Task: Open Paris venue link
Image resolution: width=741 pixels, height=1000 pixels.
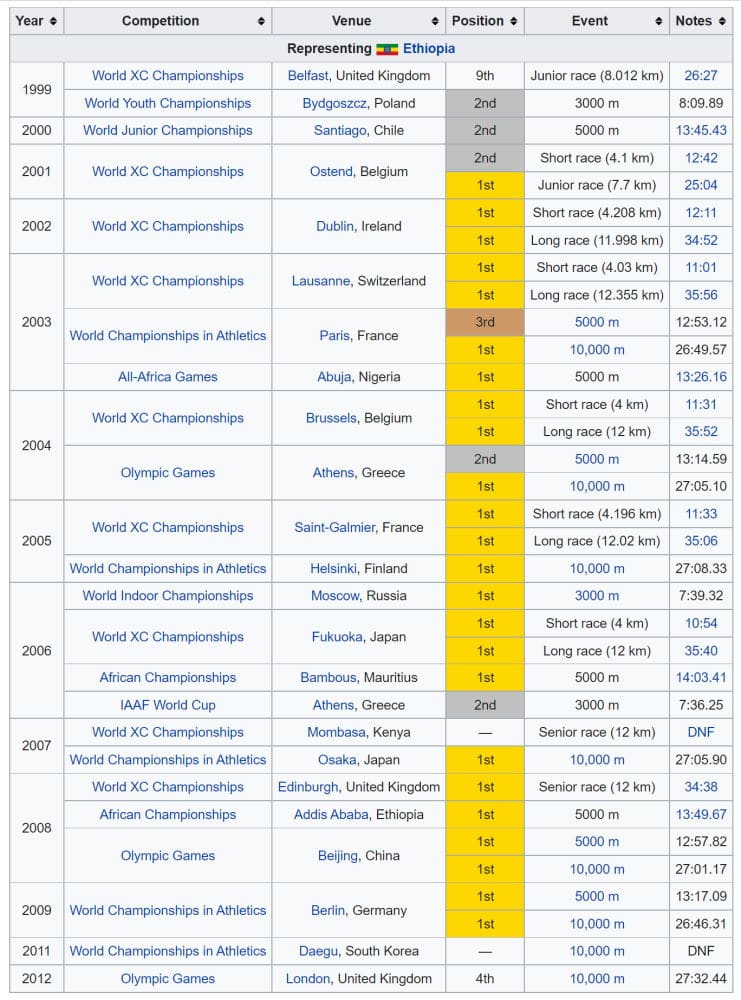Action: [x=335, y=335]
